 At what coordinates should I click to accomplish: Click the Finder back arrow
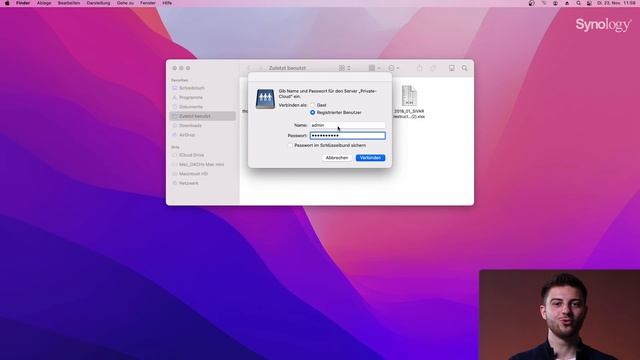pyautogui.click(x=249, y=68)
